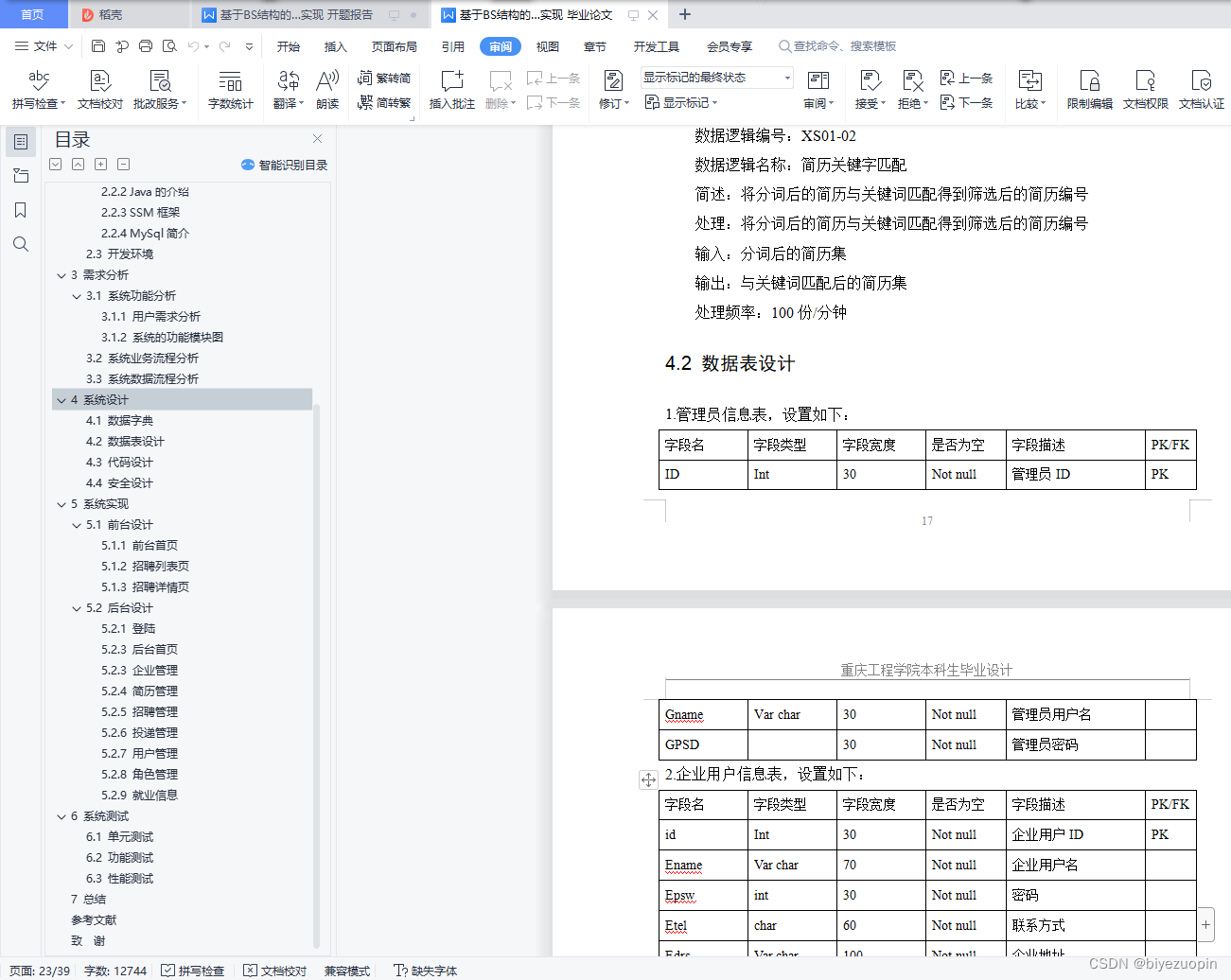
Task: Open the chapters sidebar panel icon
Action: pyautogui.click(x=21, y=176)
